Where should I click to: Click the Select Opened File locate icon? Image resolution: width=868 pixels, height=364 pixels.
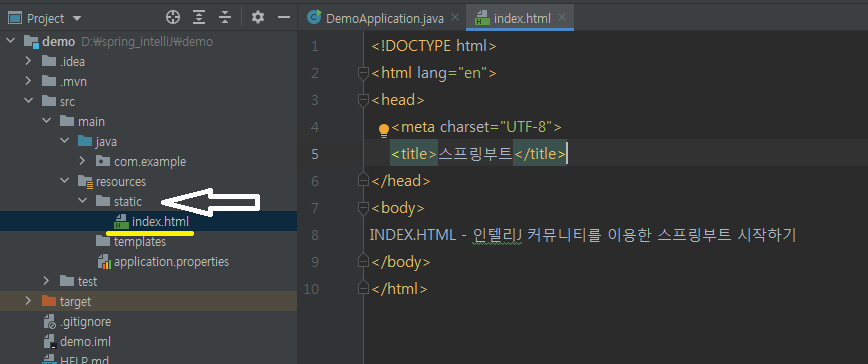(173, 18)
